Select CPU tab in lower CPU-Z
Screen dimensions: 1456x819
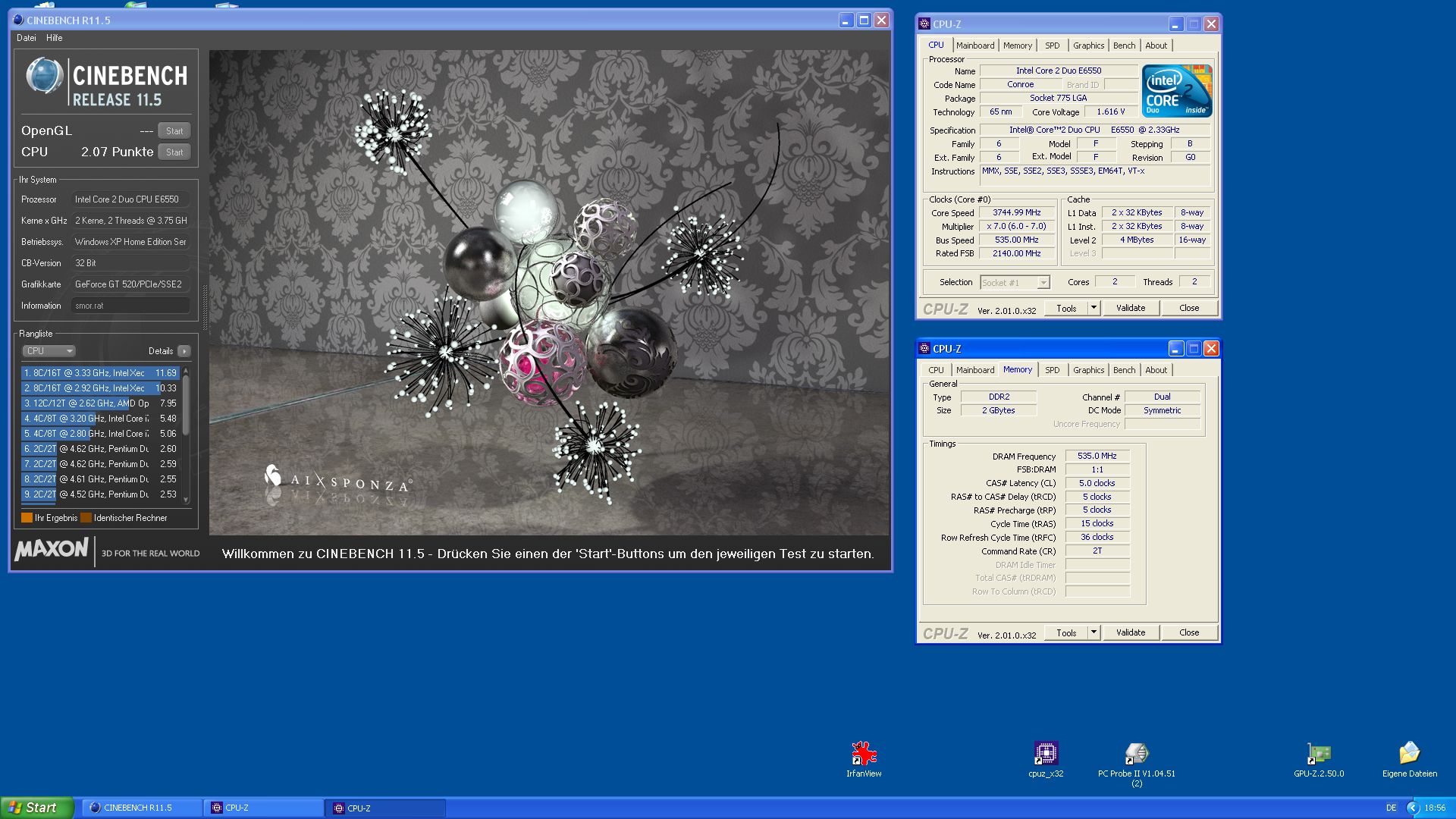click(937, 370)
